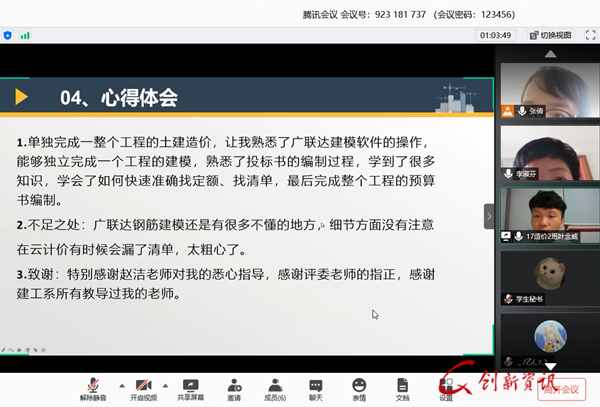Open 聊天 chat panel
Screen dimensions: 600x407
(316, 389)
